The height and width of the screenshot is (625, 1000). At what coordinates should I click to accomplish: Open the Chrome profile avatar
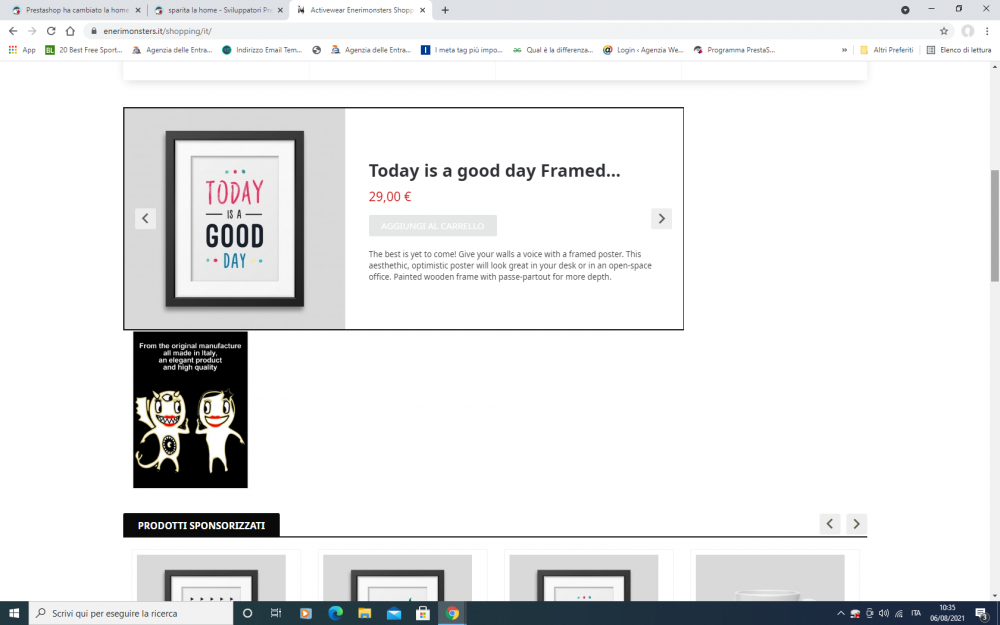tap(967, 31)
